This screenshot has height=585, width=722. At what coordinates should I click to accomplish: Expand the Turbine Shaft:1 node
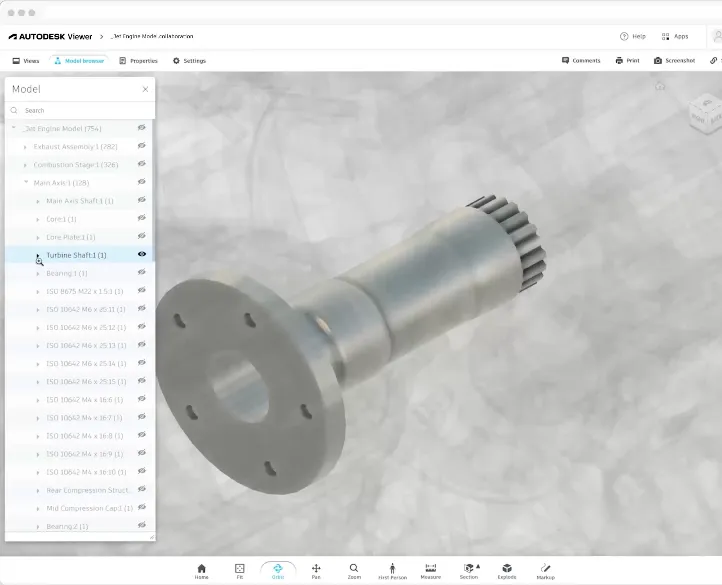38,255
